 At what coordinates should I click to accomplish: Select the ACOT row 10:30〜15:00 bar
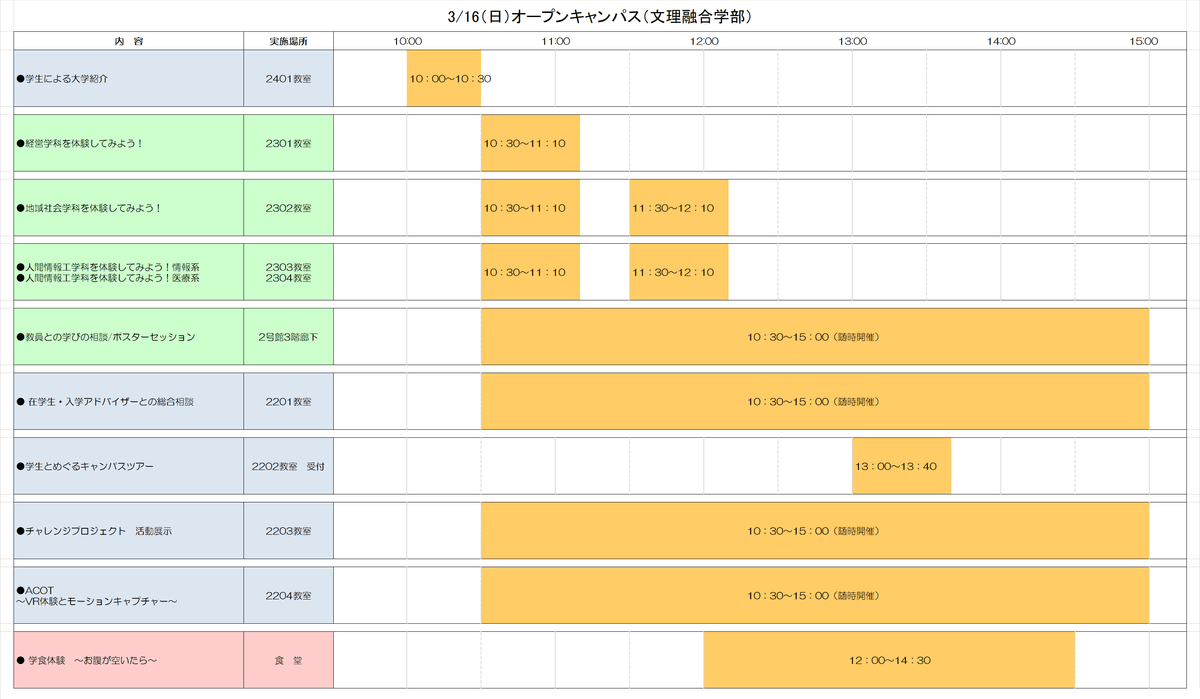(x=814, y=595)
